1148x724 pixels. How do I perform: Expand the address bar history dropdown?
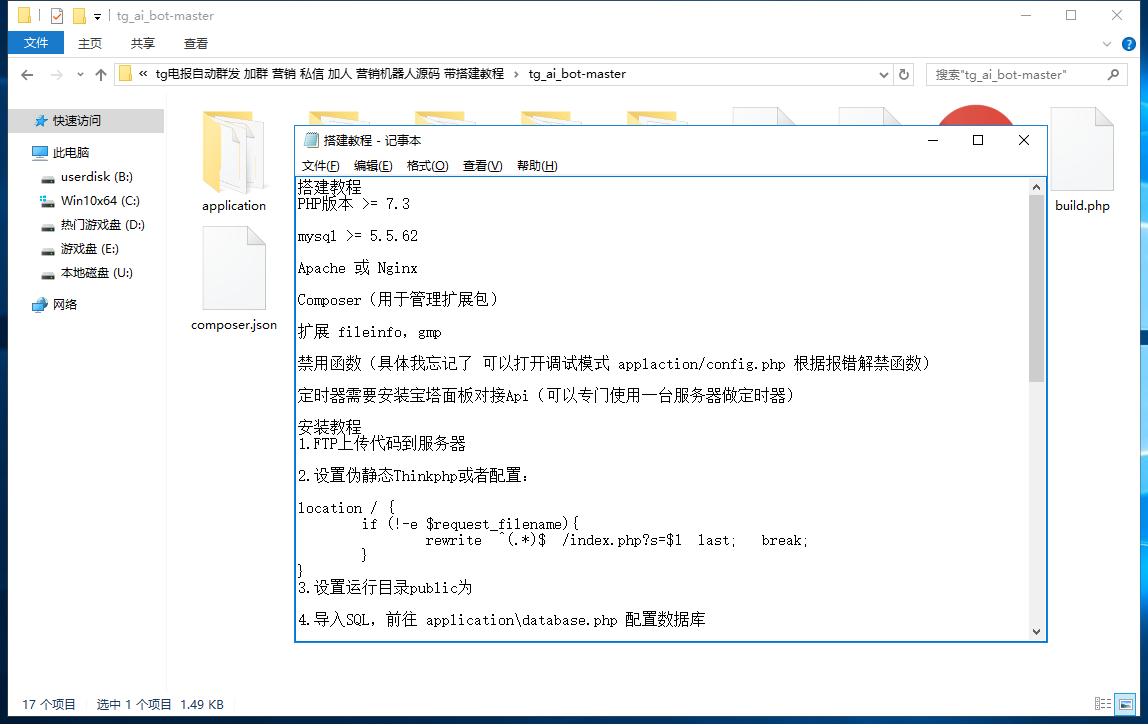[883, 75]
